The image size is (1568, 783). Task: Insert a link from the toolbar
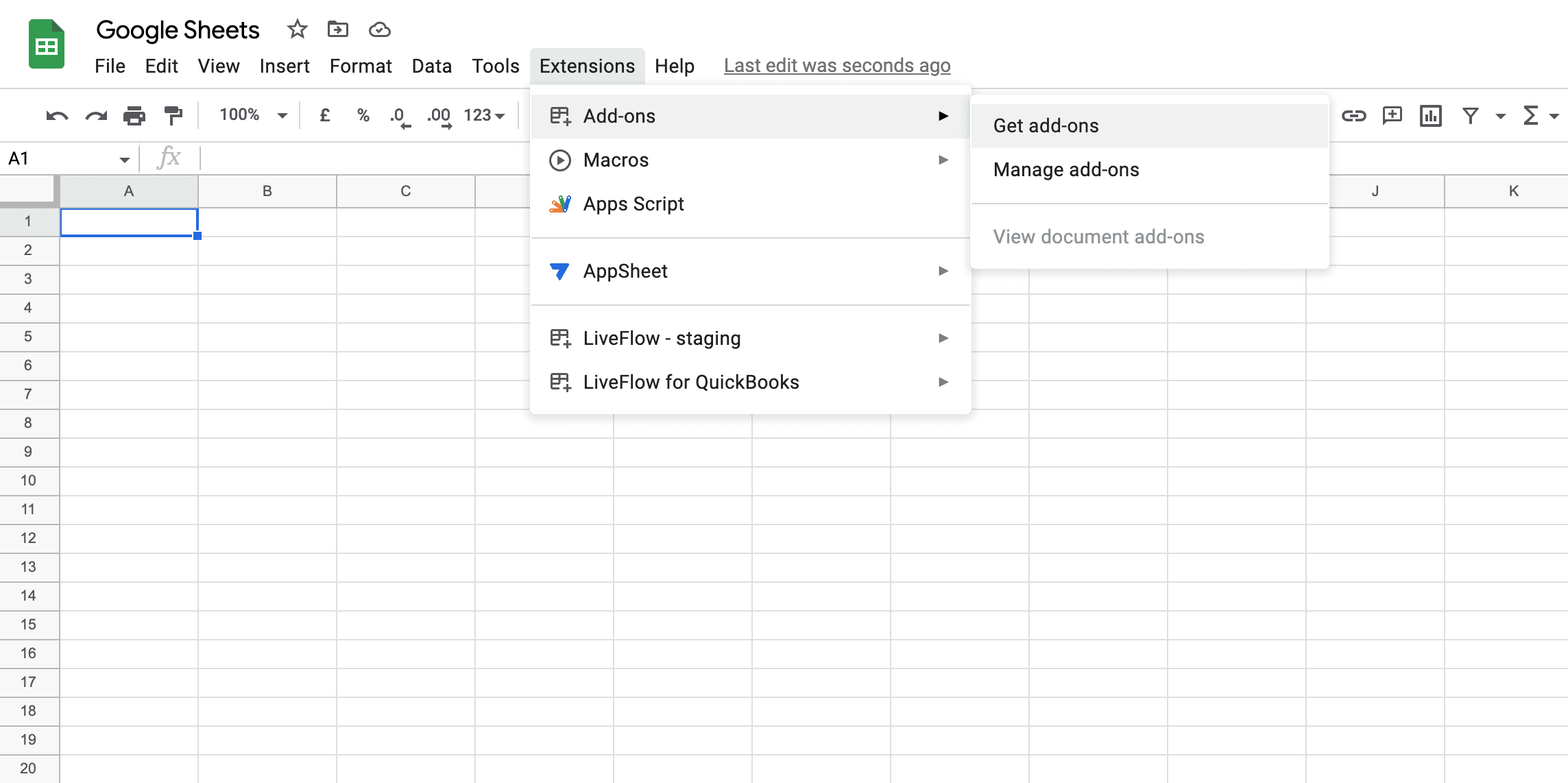pyautogui.click(x=1353, y=115)
